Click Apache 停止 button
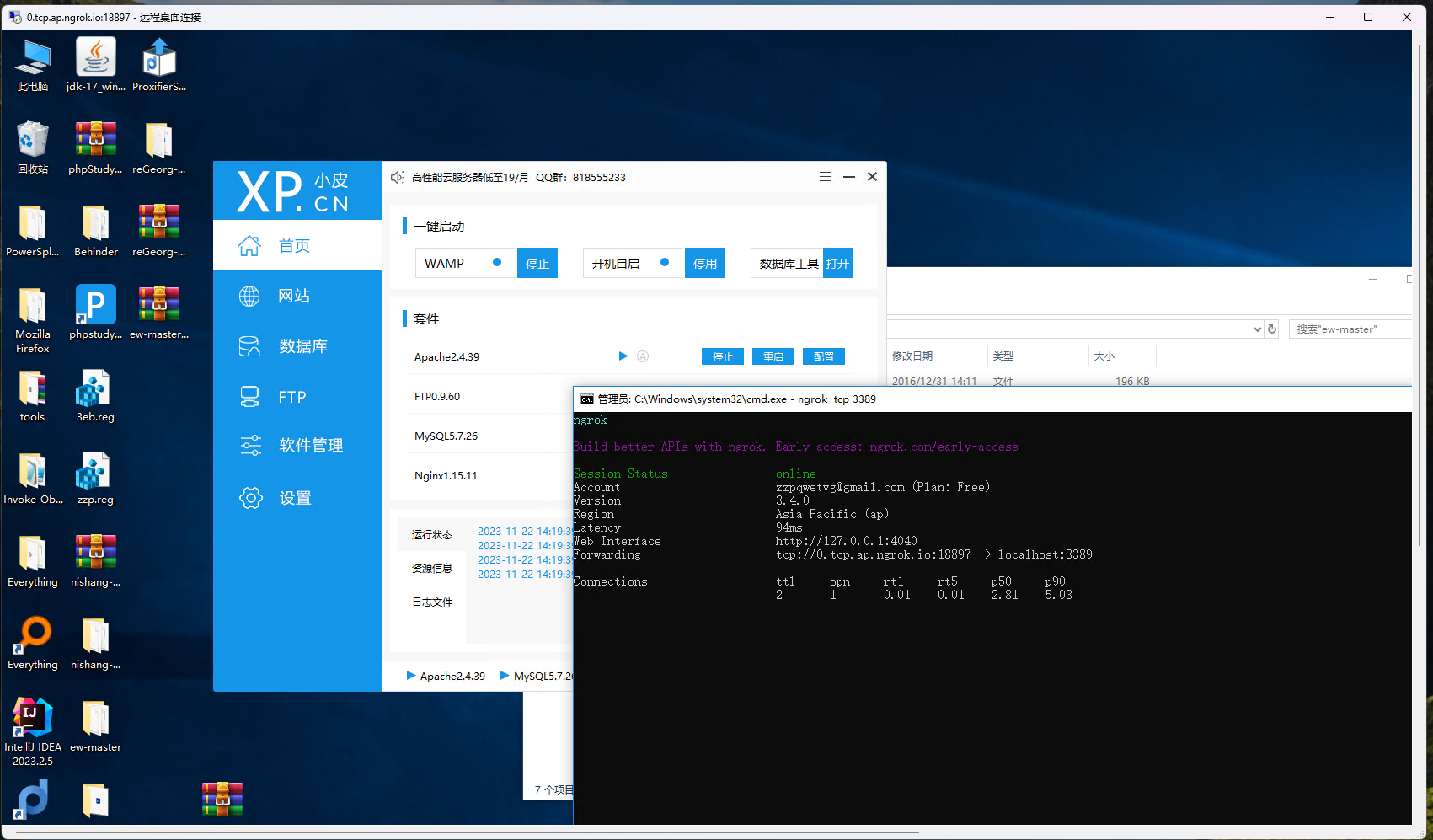1433x840 pixels. (x=723, y=356)
